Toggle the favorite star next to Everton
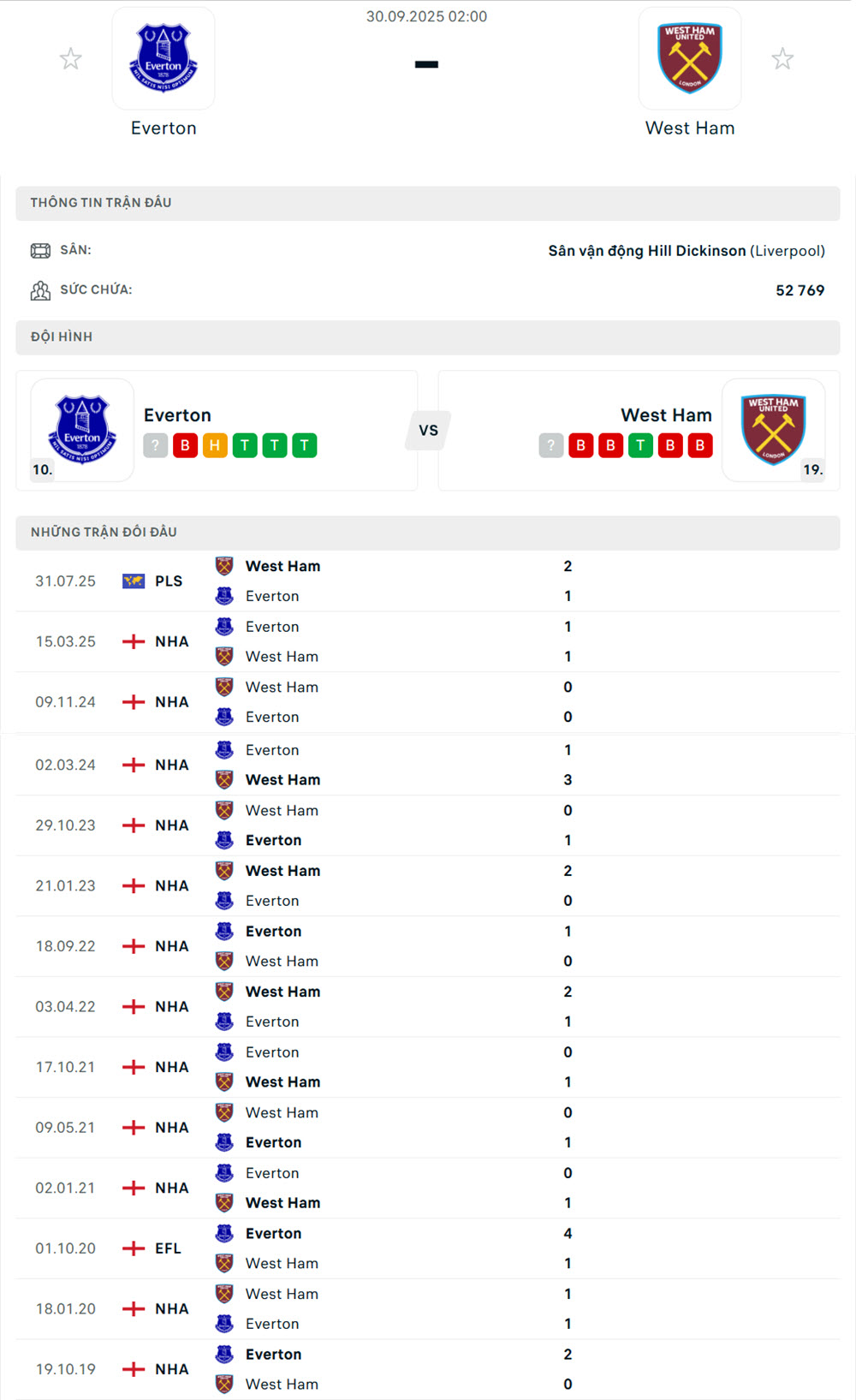Viewport: 856px width, 1400px height. tap(71, 58)
